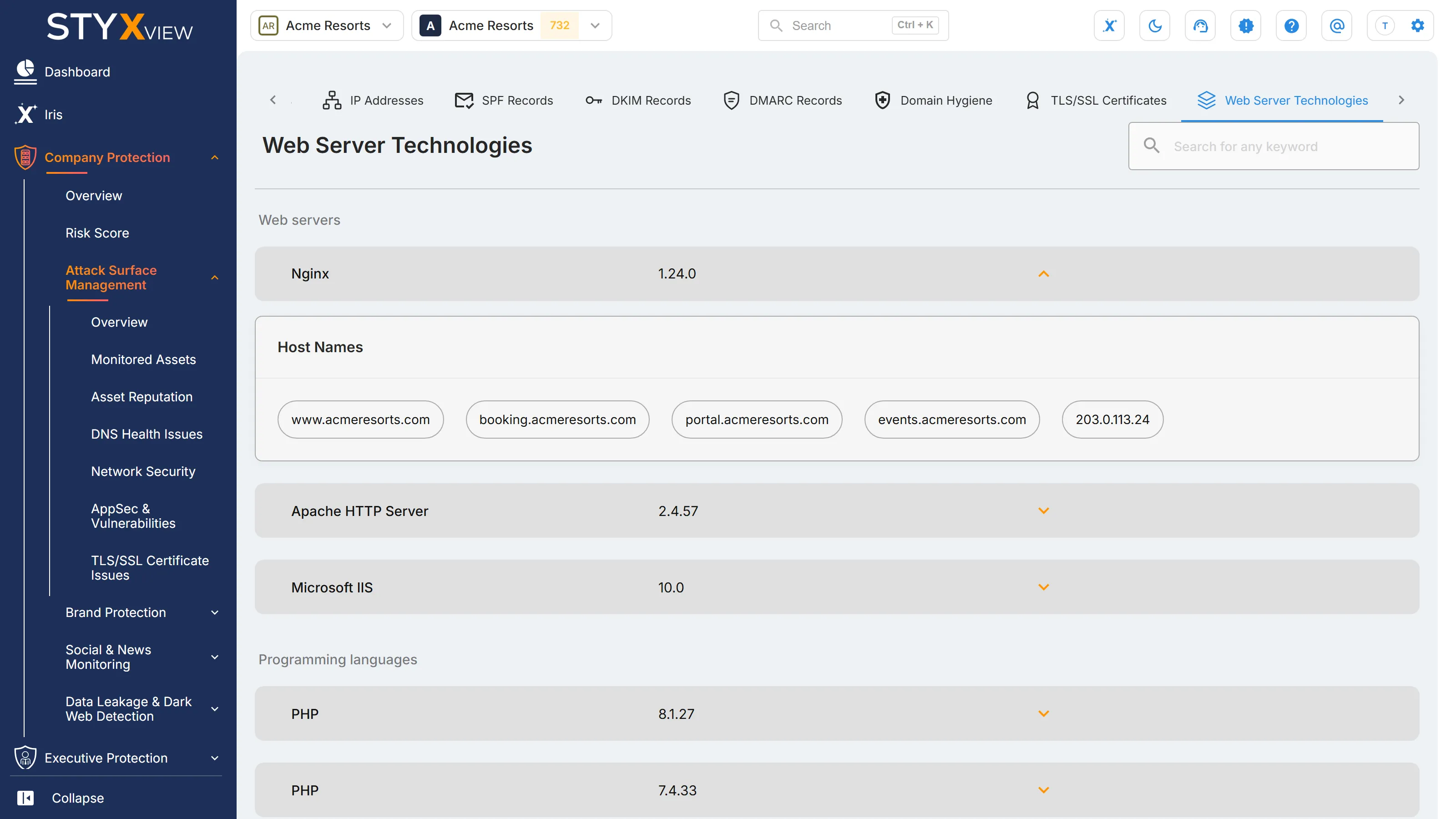
Task: Open Monitored Assets in sidebar
Action: tap(143, 359)
